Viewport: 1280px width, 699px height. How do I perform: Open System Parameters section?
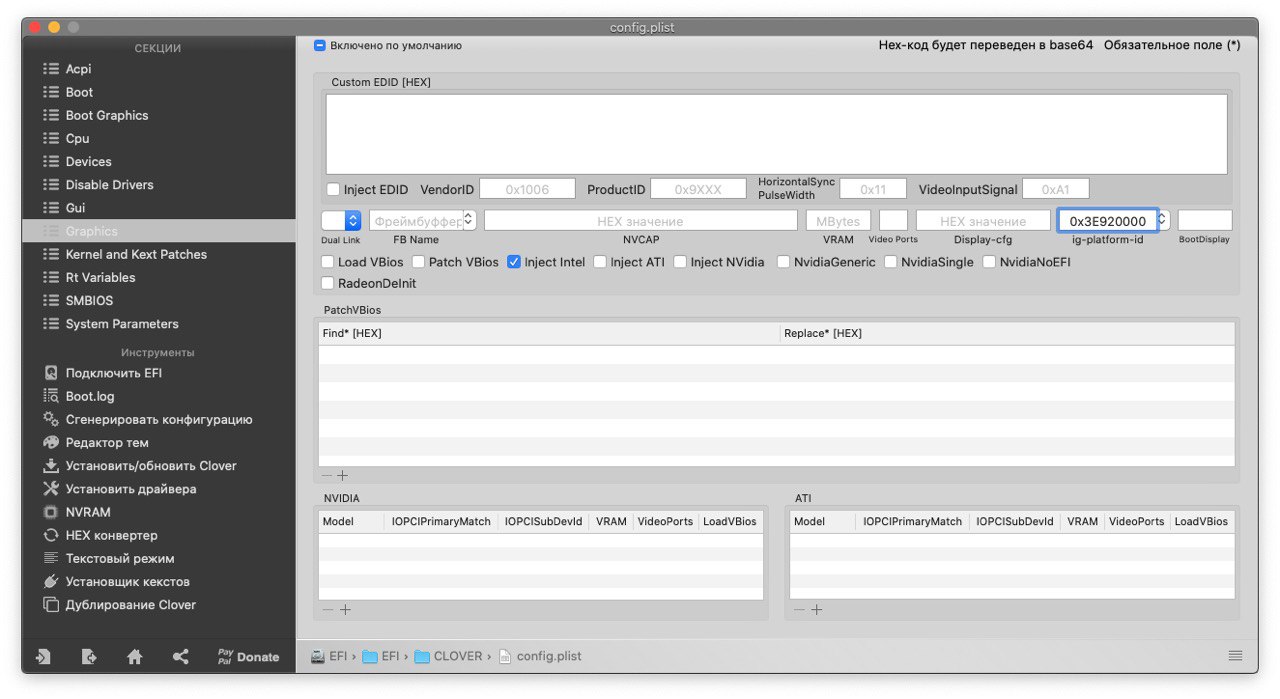coord(122,324)
